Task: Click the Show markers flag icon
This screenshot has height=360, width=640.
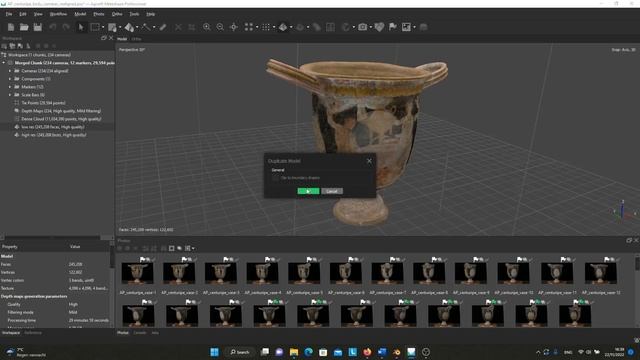Action: coord(393,27)
